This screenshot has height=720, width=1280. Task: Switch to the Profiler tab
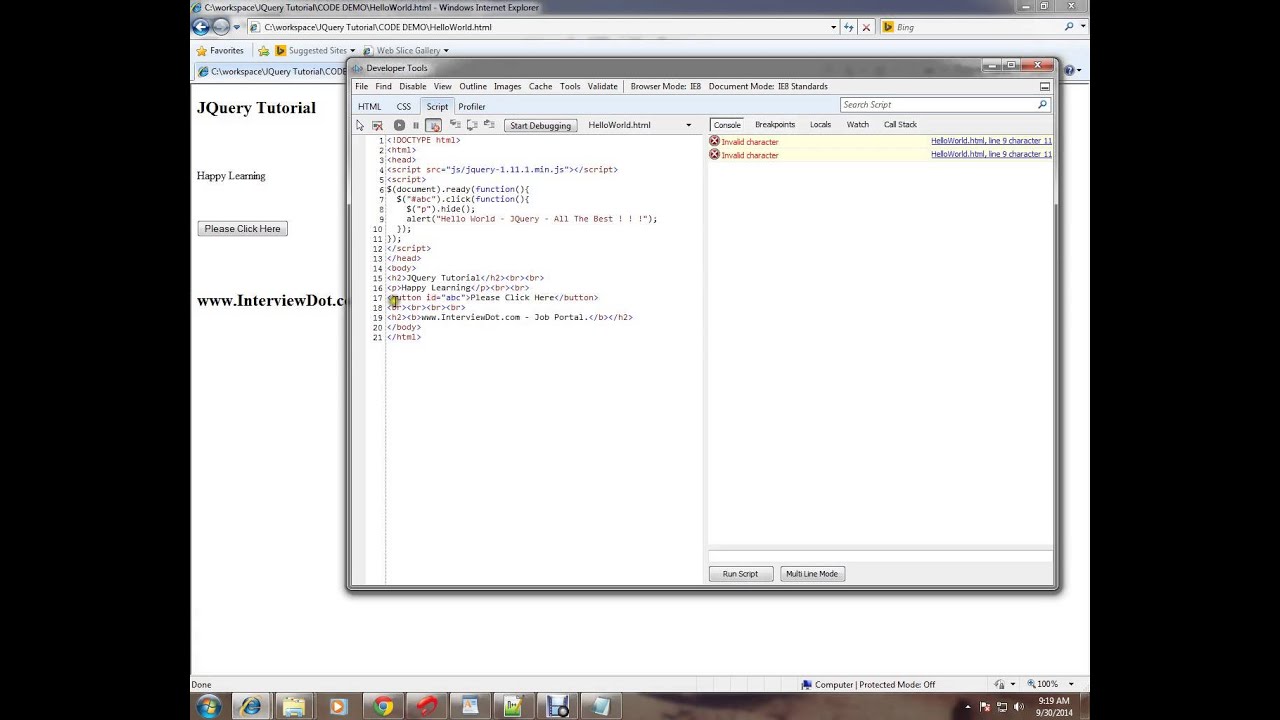[472, 106]
